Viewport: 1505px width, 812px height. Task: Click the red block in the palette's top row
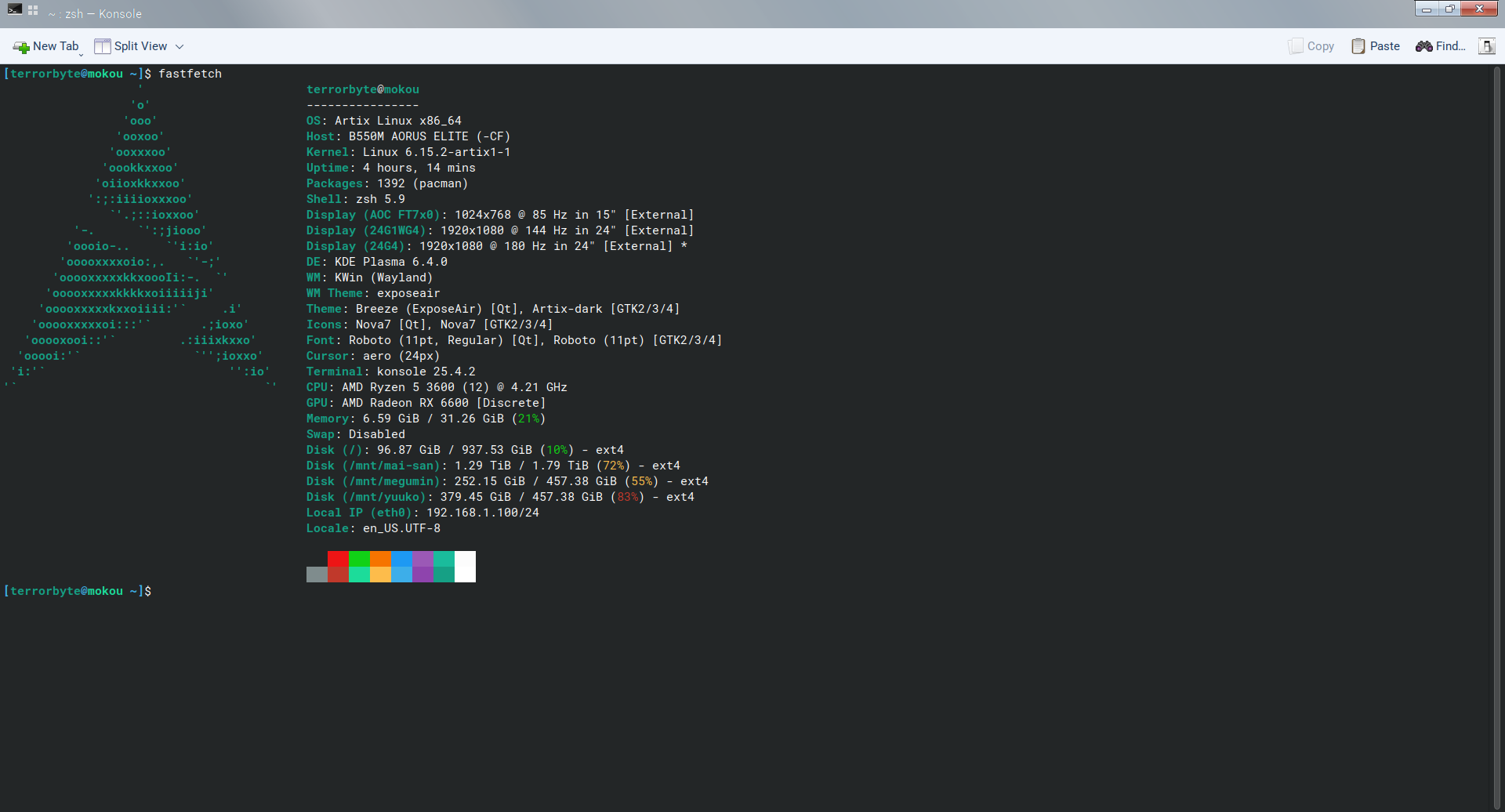[338, 559]
